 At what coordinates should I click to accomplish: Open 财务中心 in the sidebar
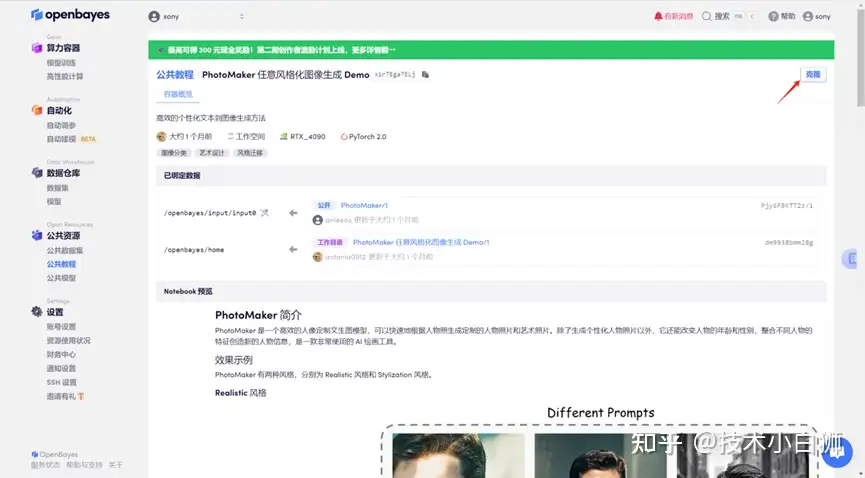pos(61,354)
